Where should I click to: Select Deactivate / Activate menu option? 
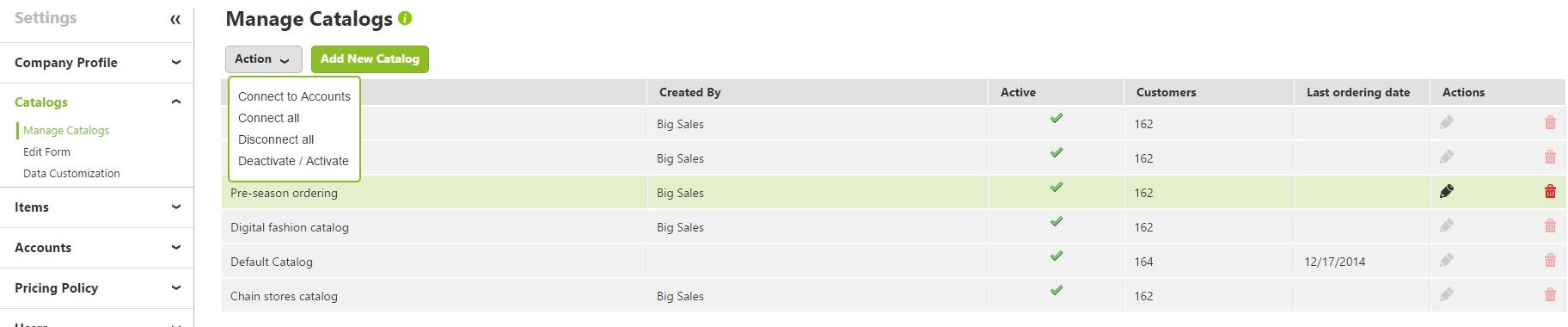tap(293, 161)
